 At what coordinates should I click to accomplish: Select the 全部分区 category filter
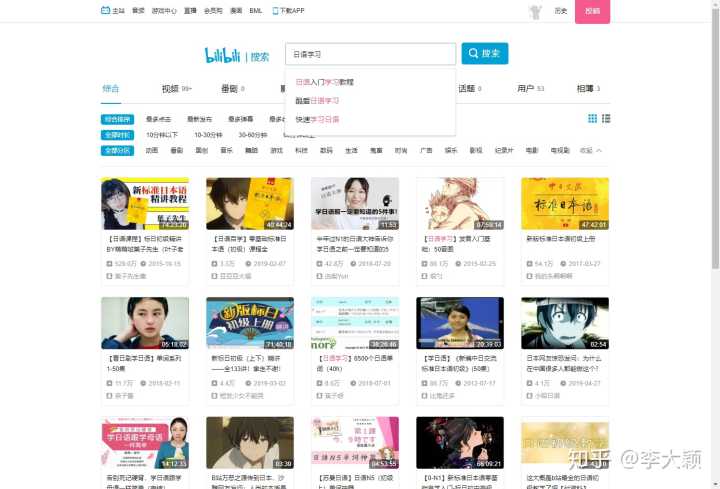click(x=118, y=150)
